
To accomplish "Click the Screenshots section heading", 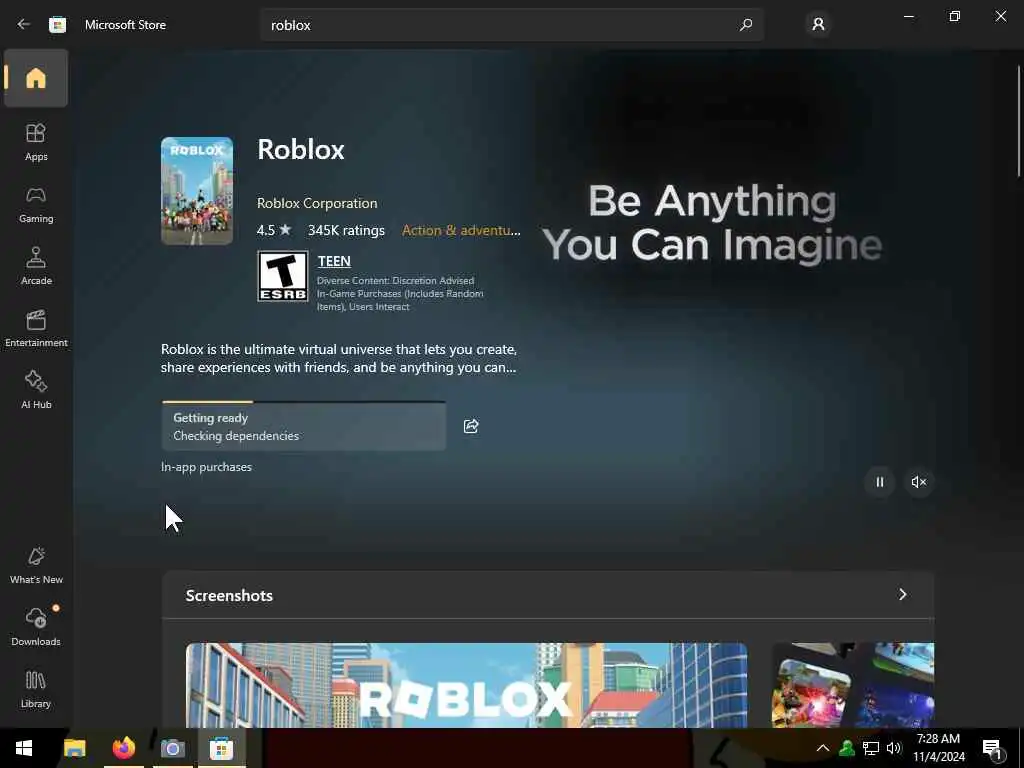I will pyautogui.click(x=229, y=596).
